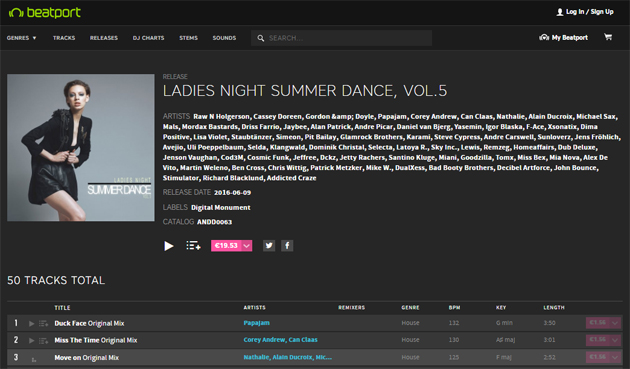Click Log In / Sign Up
The width and height of the screenshot is (630, 369).
coord(589,12)
